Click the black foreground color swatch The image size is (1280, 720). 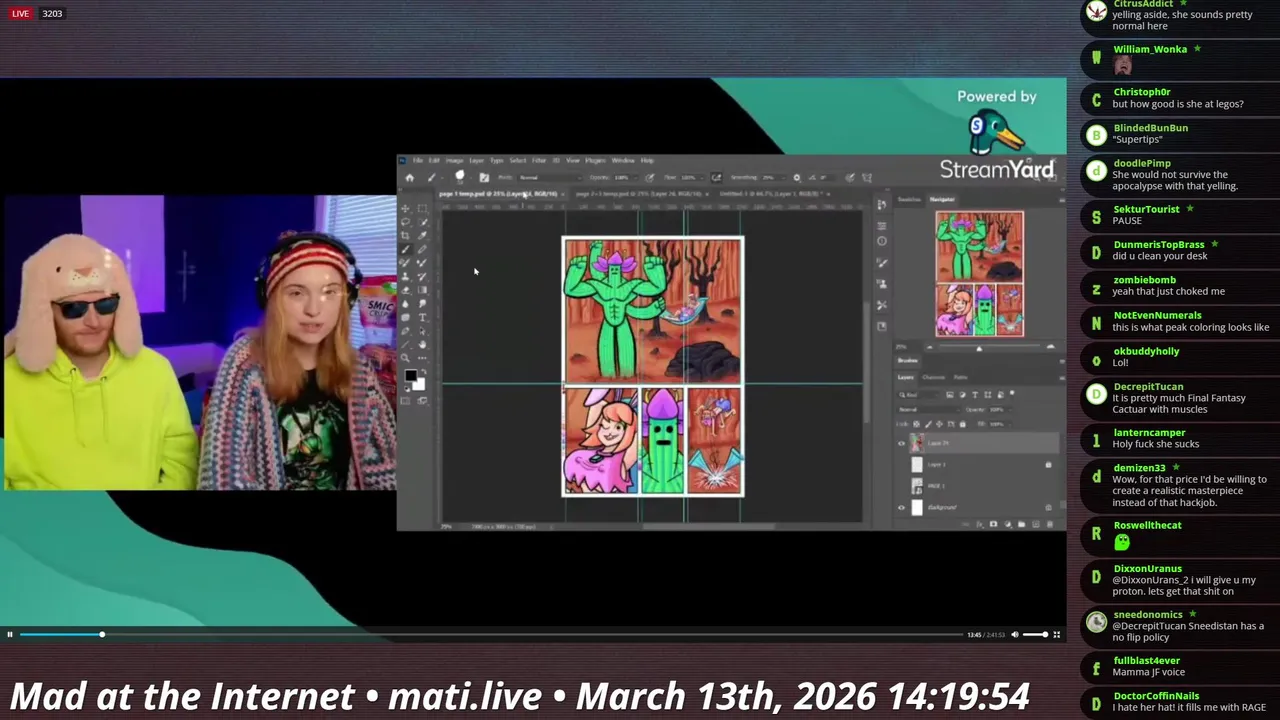(411, 375)
